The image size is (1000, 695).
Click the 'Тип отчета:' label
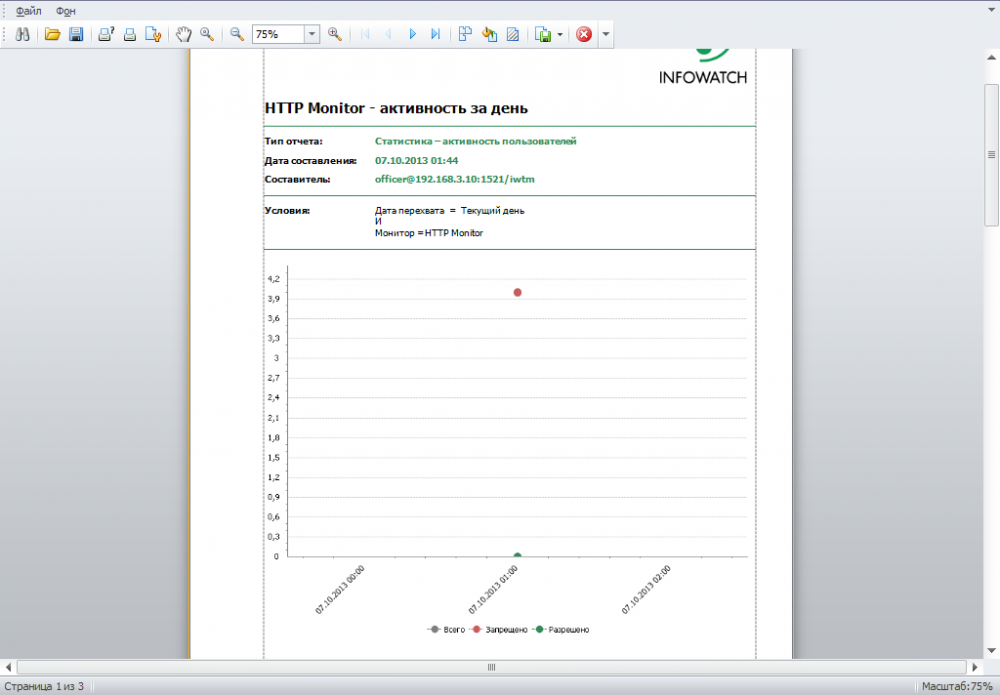tap(293, 141)
